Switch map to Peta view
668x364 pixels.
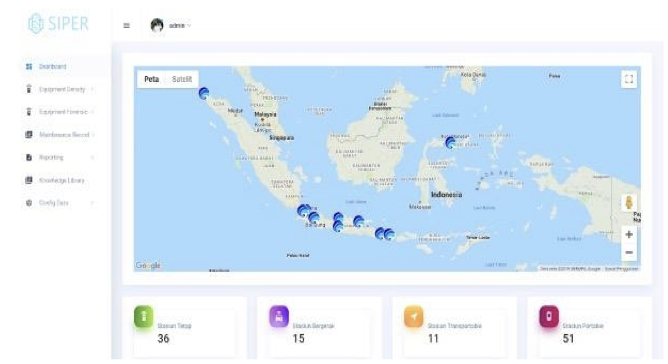tap(152, 79)
